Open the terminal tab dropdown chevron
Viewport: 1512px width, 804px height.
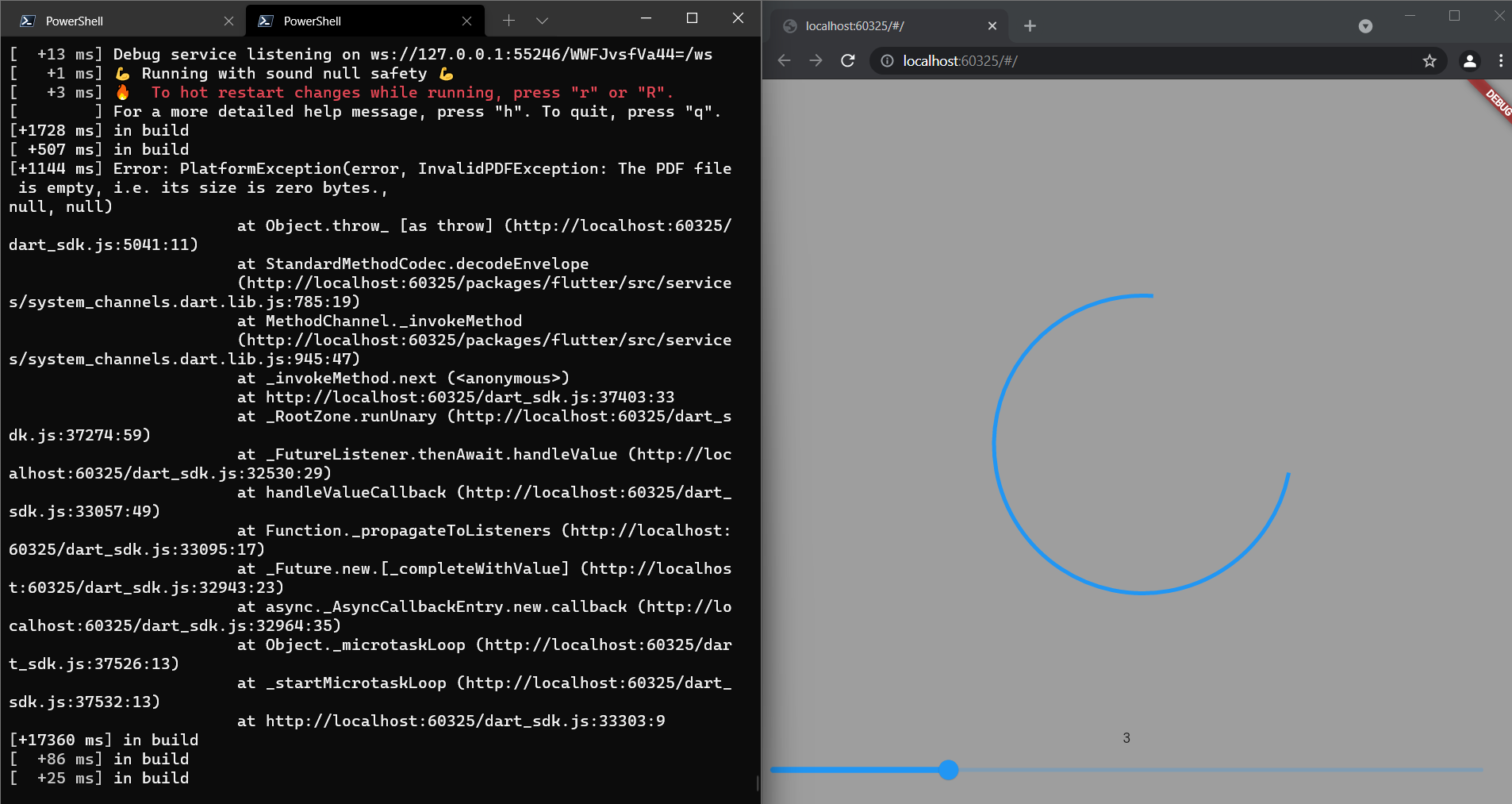pyautogui.click(x=542, y=21)
